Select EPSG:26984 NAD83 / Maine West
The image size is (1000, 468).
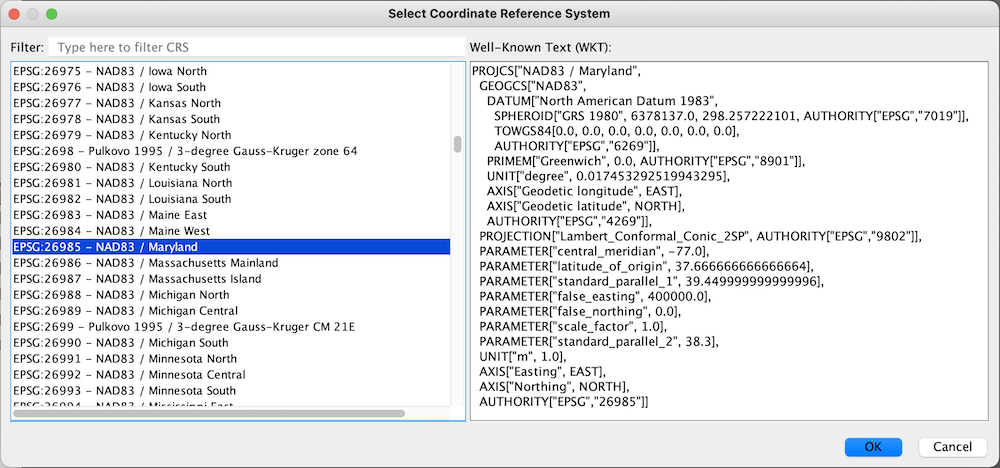click(231, 231)
